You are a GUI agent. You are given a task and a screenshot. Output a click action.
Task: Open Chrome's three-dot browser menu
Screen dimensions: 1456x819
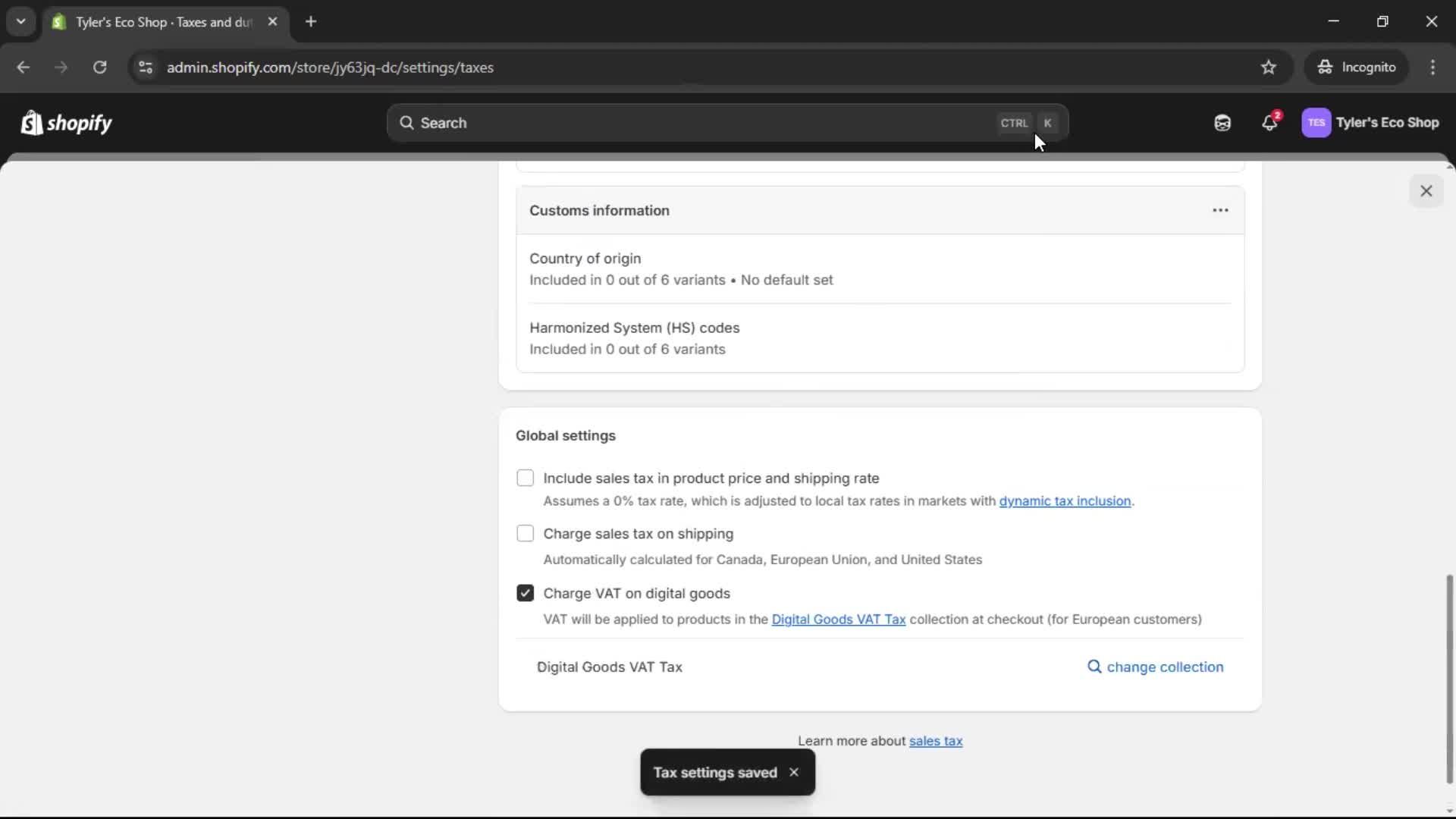click(1433, 67)
